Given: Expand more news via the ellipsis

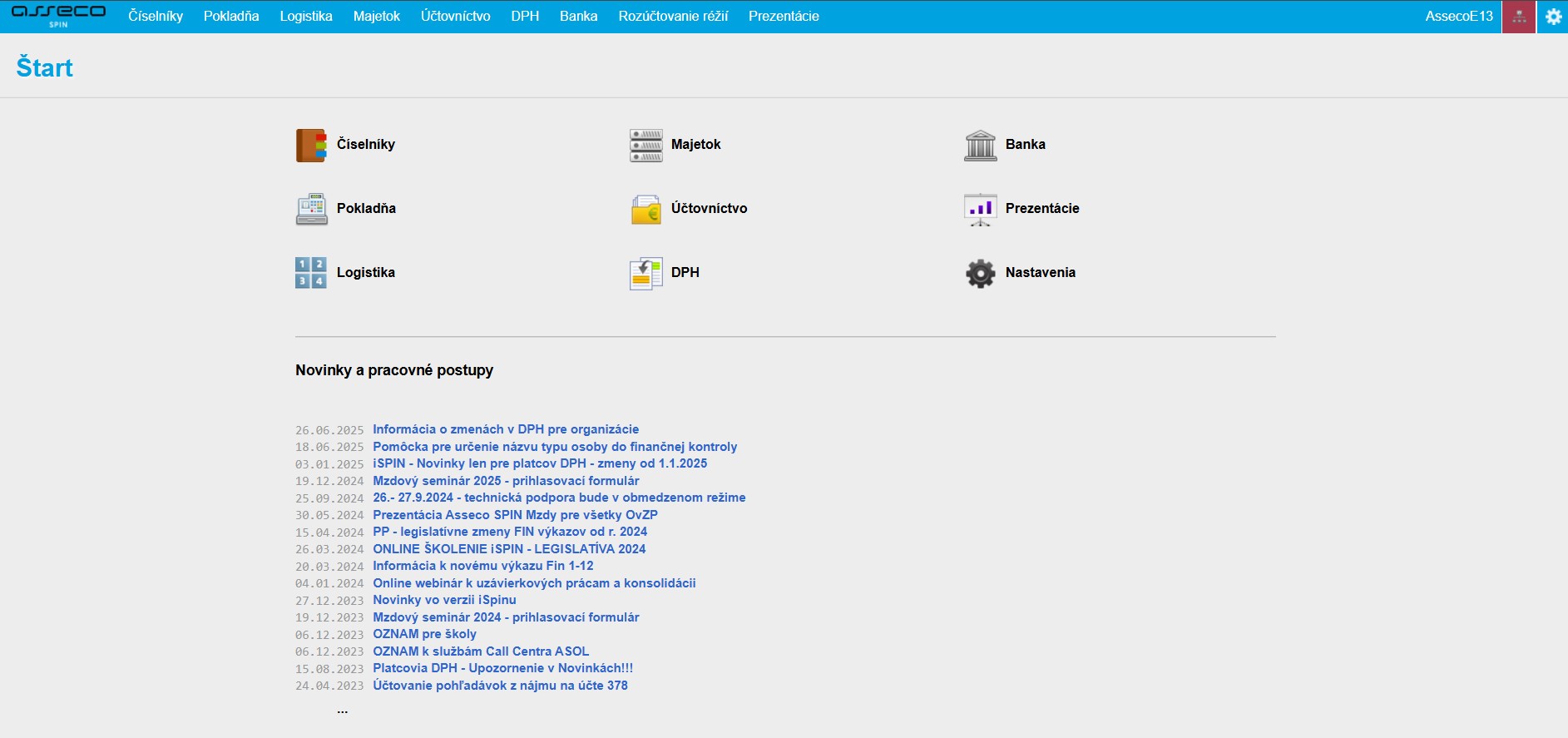Looking at the screenshot, I should click(x=342, y=711).
